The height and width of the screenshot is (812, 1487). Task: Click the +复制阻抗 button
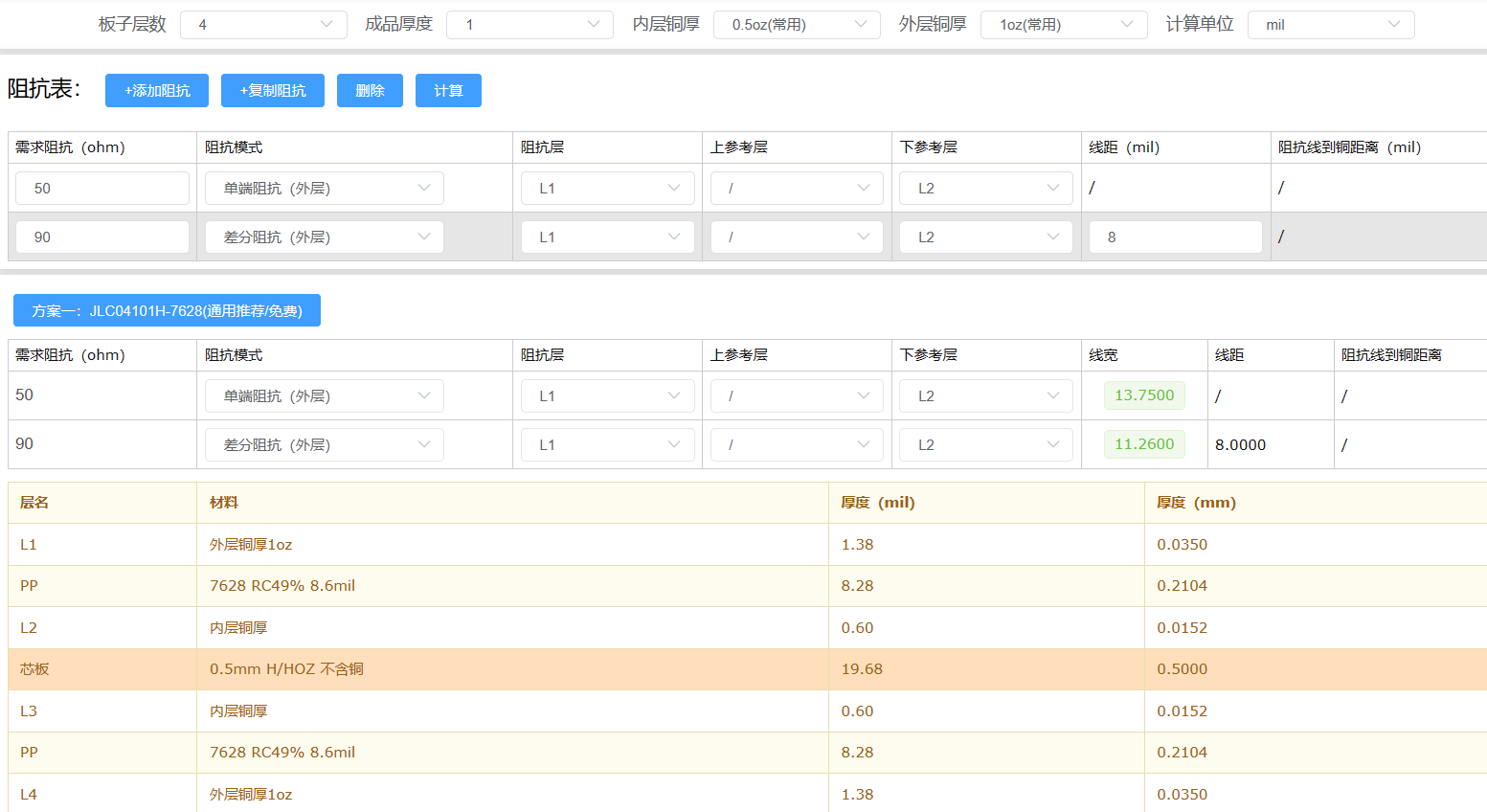[x=273, y=90]
